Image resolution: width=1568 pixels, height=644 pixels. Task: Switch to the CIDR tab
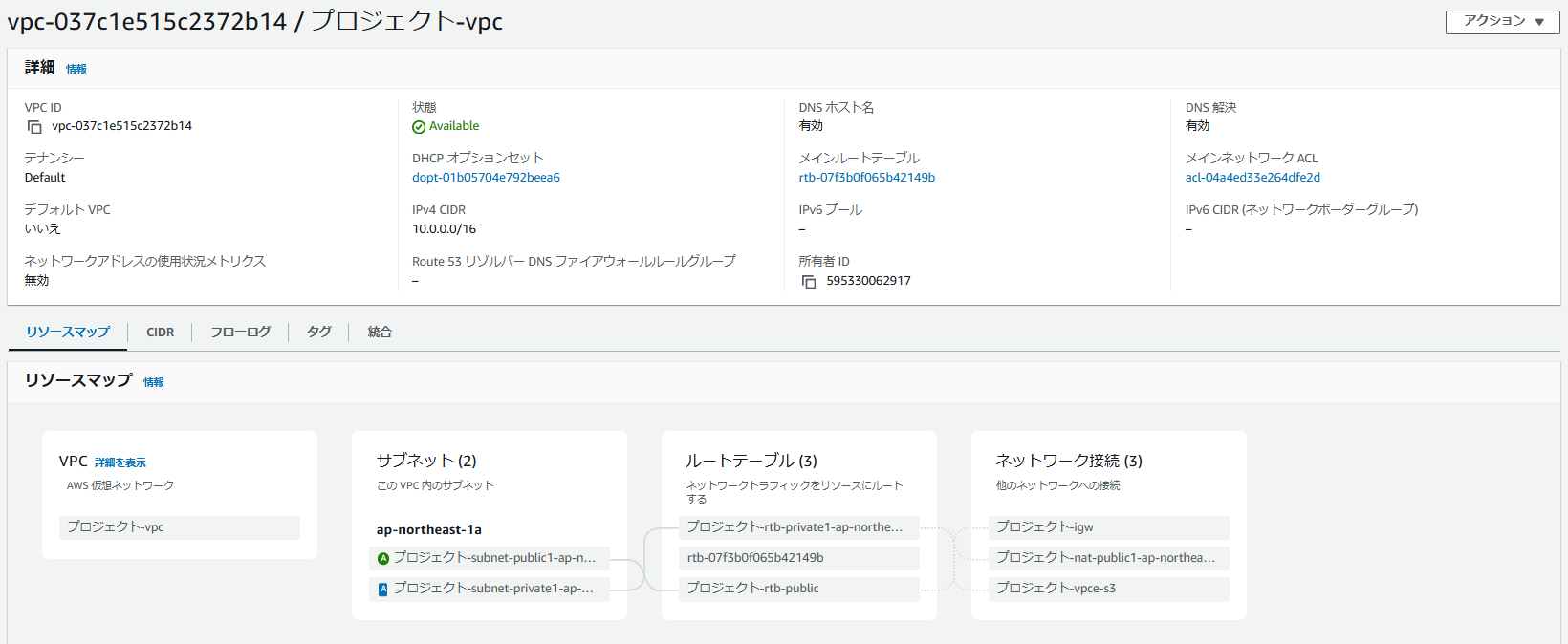coord(160,332)
